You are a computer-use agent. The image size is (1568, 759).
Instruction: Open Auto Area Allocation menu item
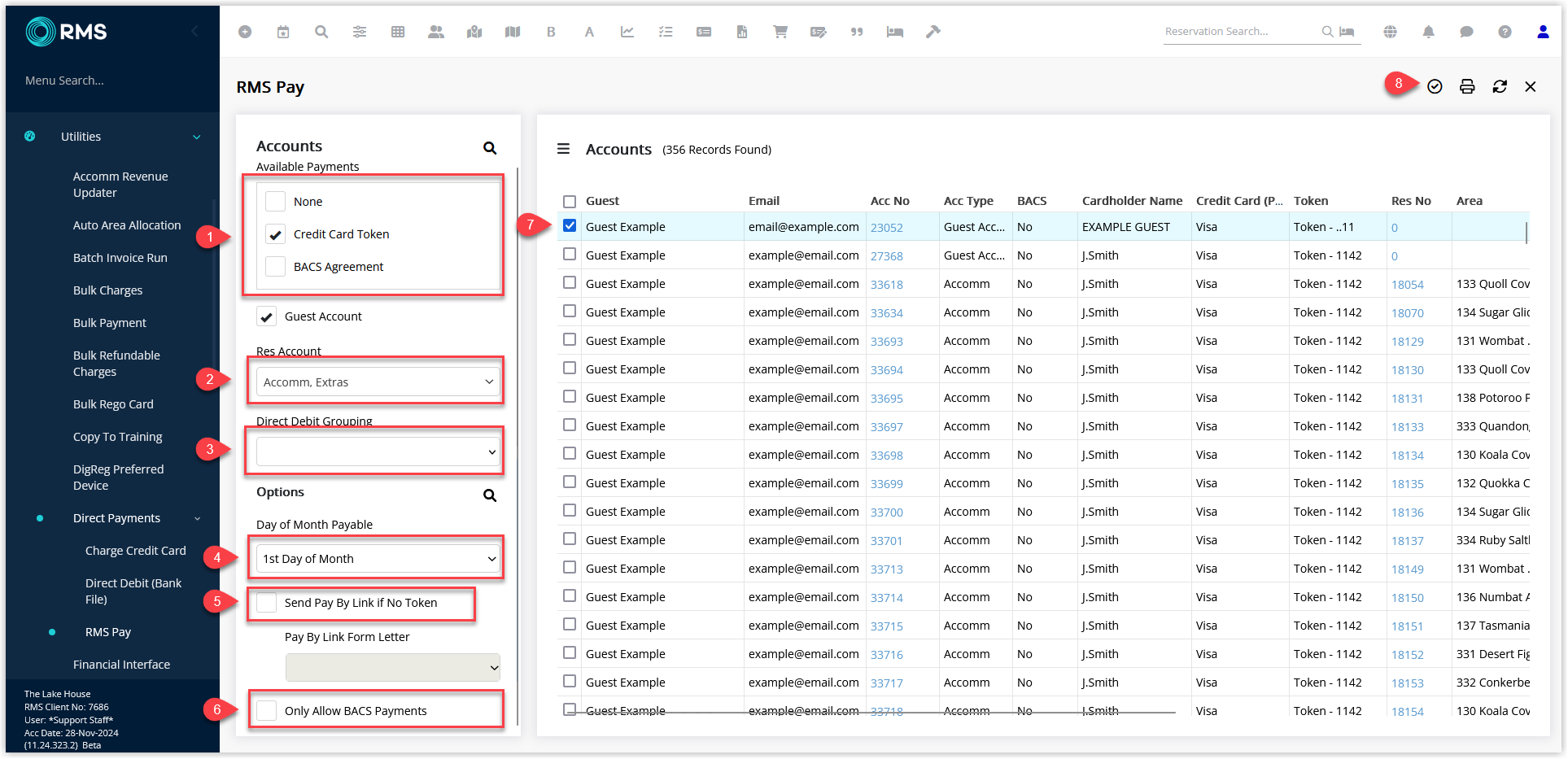127,225
